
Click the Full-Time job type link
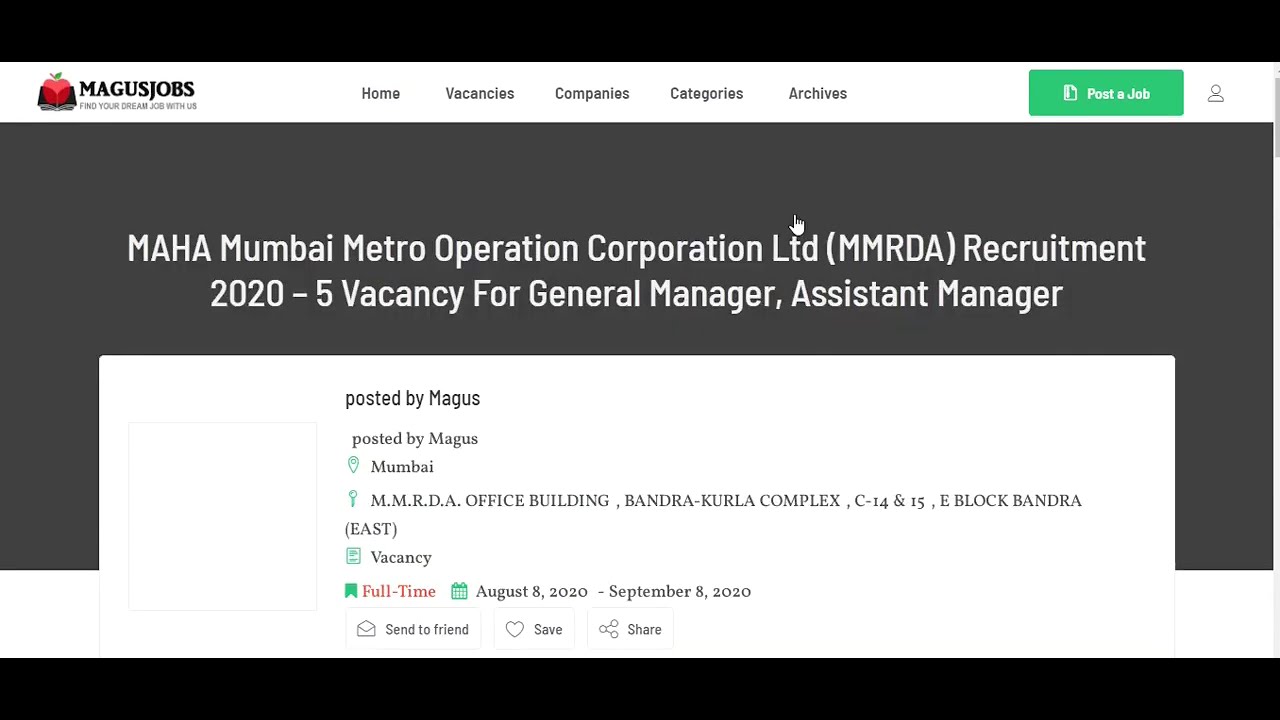(399, 592)
